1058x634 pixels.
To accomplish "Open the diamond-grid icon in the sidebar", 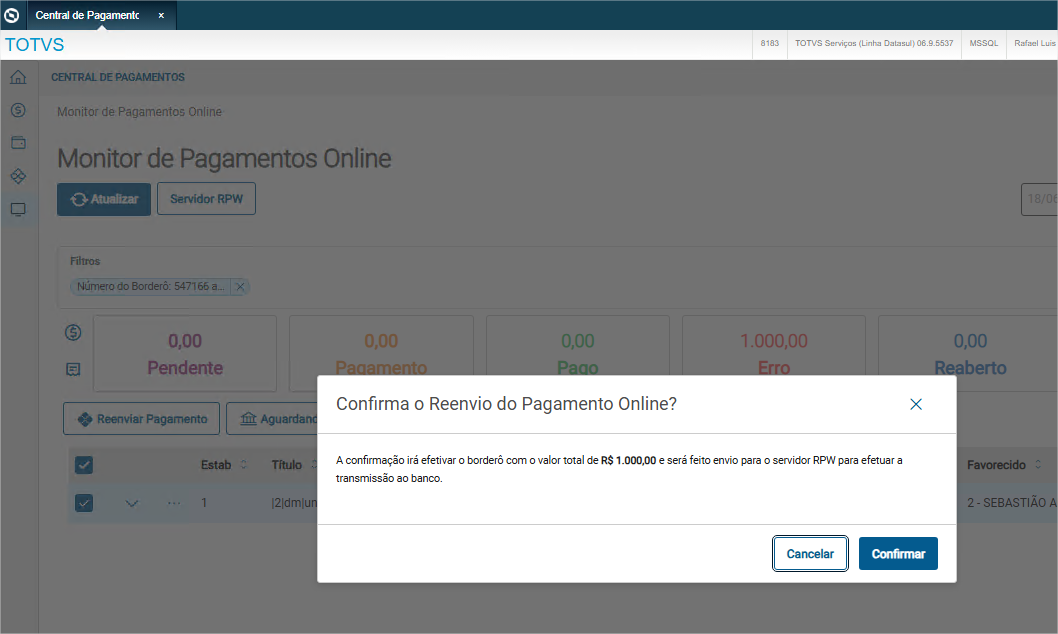I will pyautogui.click(x=18, y=176).
